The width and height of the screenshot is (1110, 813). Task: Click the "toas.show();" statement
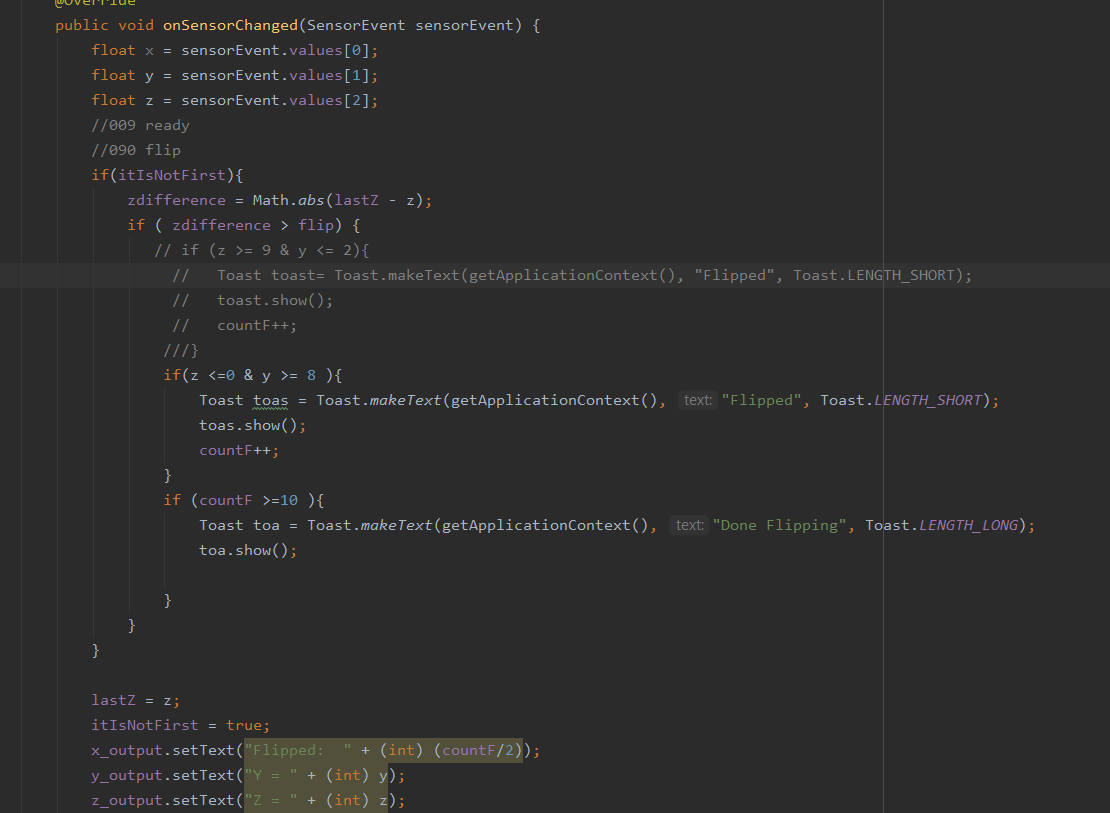[x=253, y=426]
